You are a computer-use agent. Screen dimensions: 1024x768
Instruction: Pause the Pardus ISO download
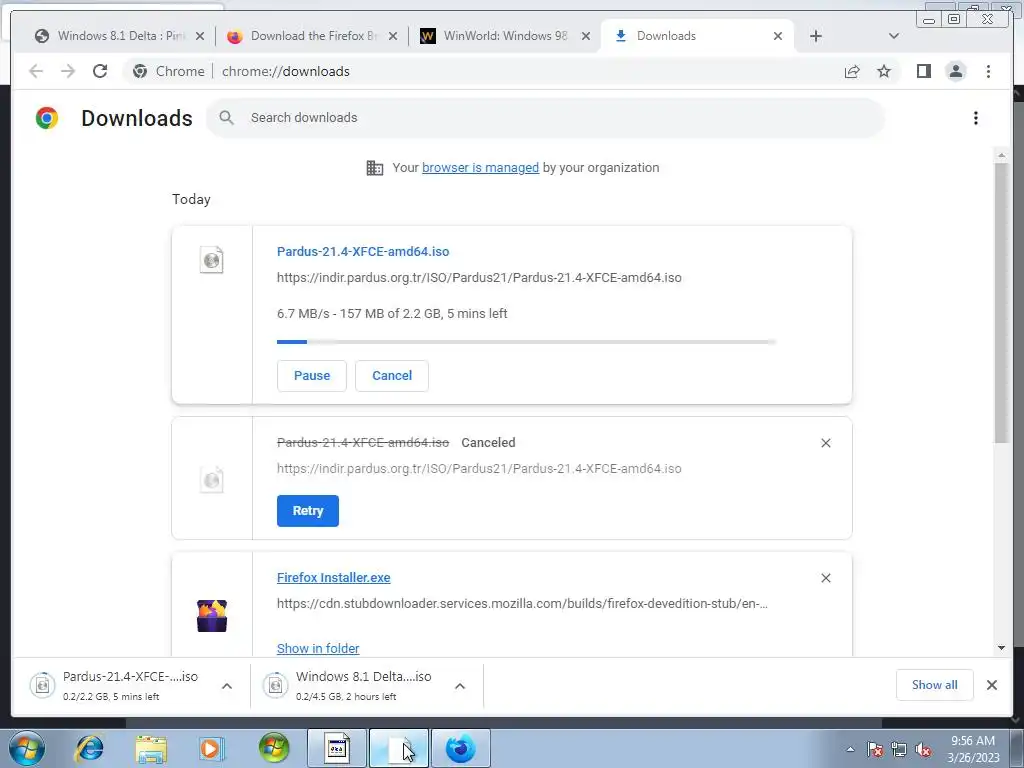coord(312,376)
